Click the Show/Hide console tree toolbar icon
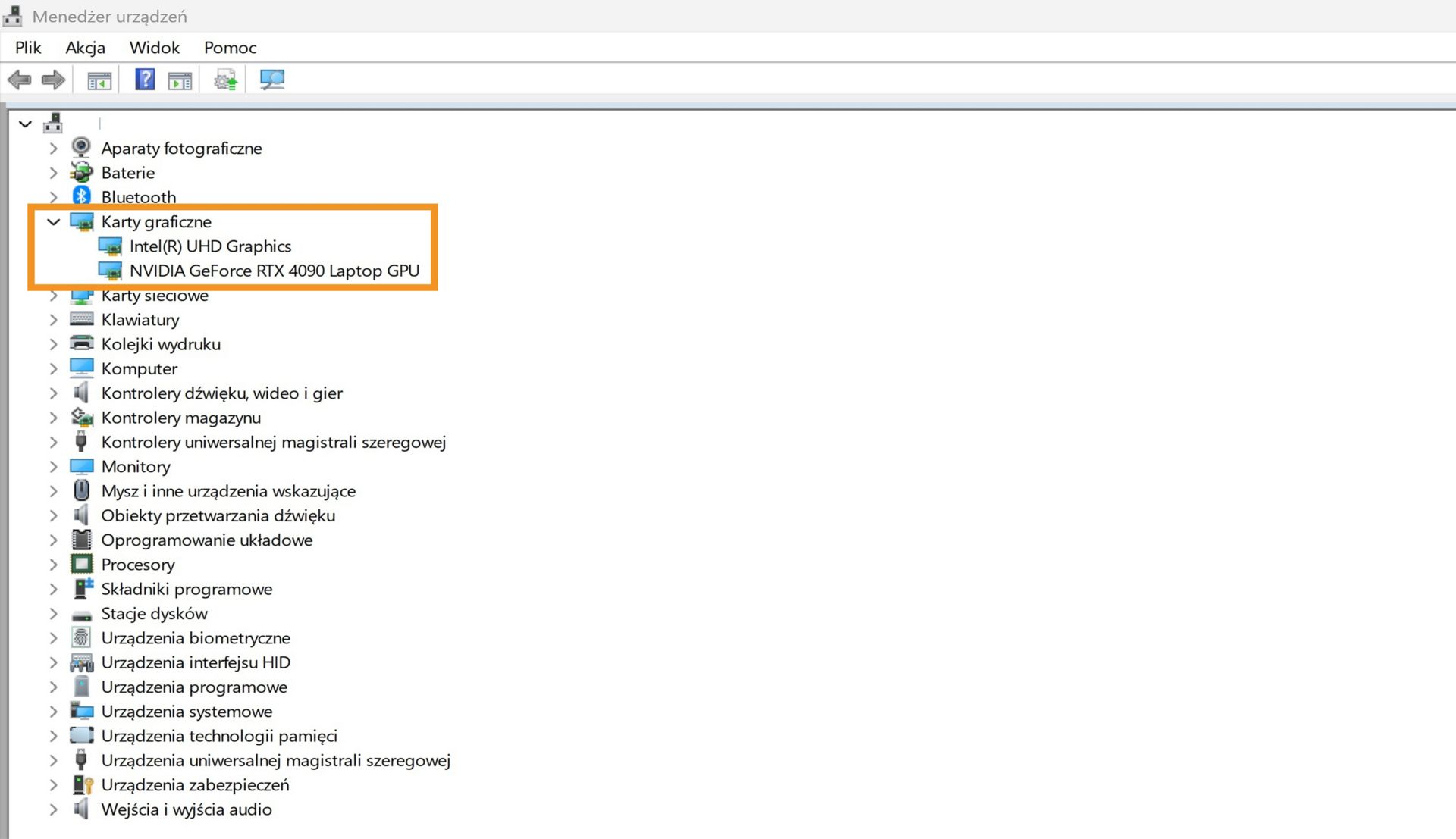1456x839 pixels. point(99,80)
